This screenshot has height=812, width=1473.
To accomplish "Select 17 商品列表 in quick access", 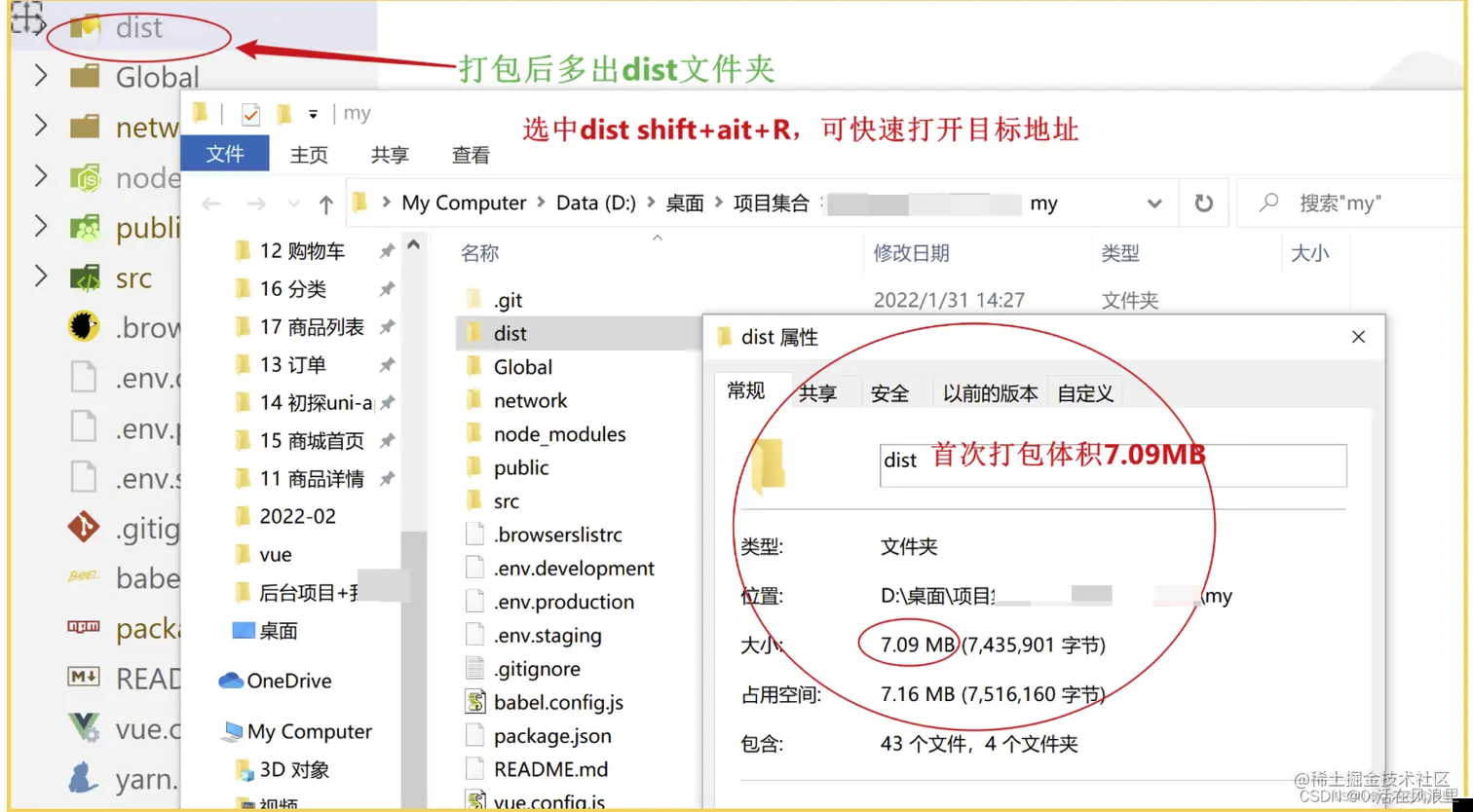I will (x=312, y=327).
